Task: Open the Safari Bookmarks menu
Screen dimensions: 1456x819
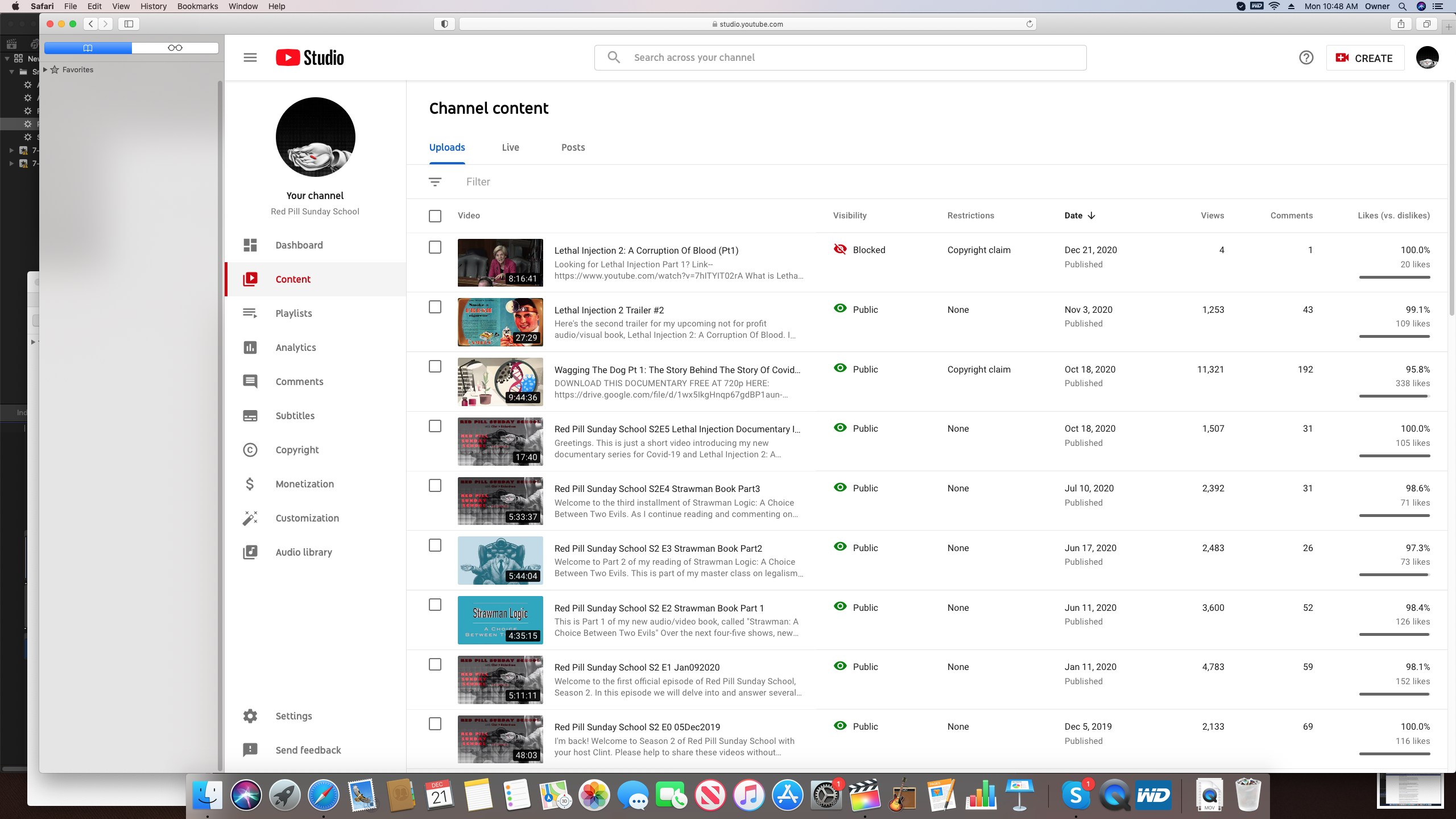Action: click(x=197, y=6)
